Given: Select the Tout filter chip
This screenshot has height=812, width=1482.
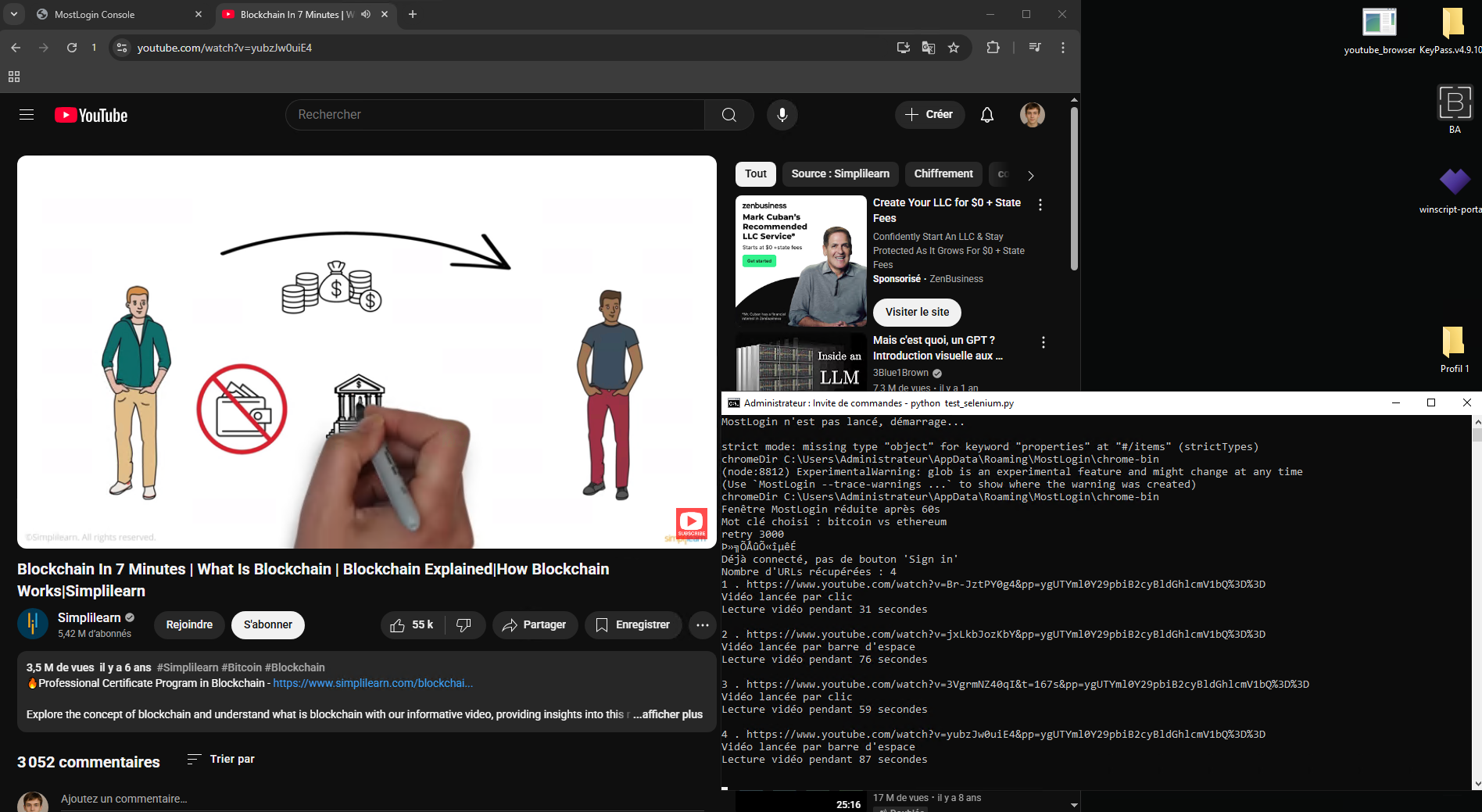Looking at the screenshot, I should click(x=756, y=174).
